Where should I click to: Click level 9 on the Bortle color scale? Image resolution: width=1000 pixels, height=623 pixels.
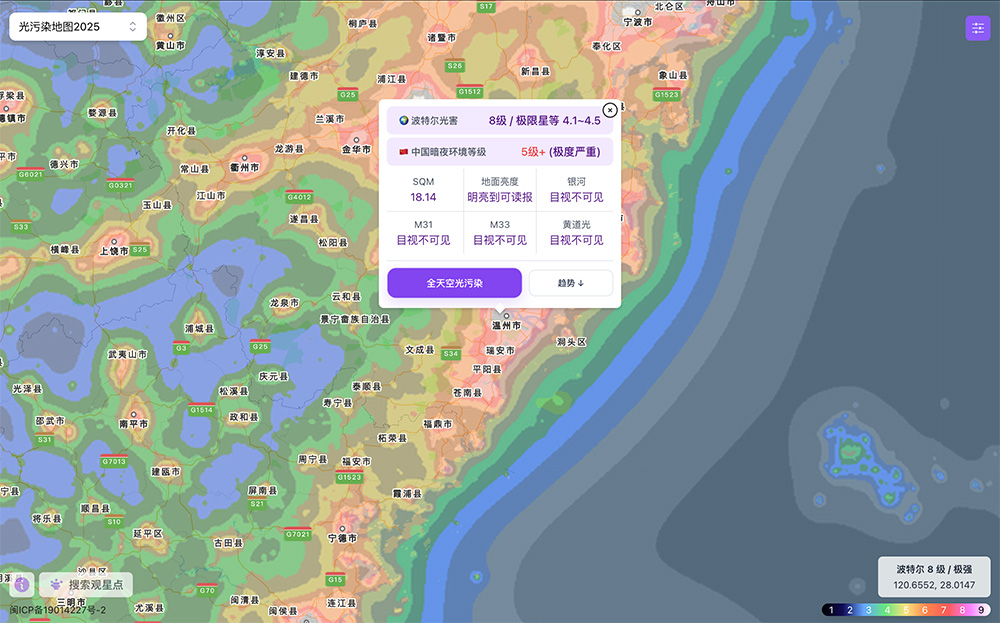click(x=982, y=610)
